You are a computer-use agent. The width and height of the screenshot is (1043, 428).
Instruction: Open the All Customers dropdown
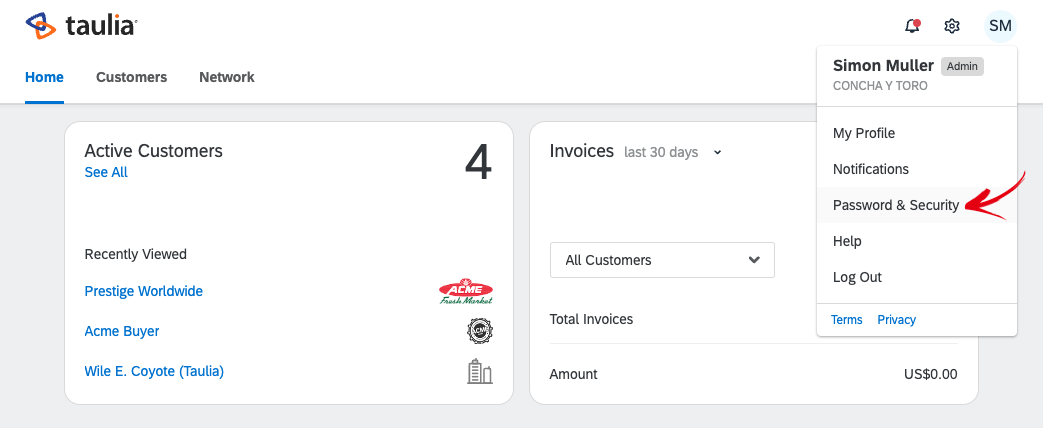[x=662, y=260]
